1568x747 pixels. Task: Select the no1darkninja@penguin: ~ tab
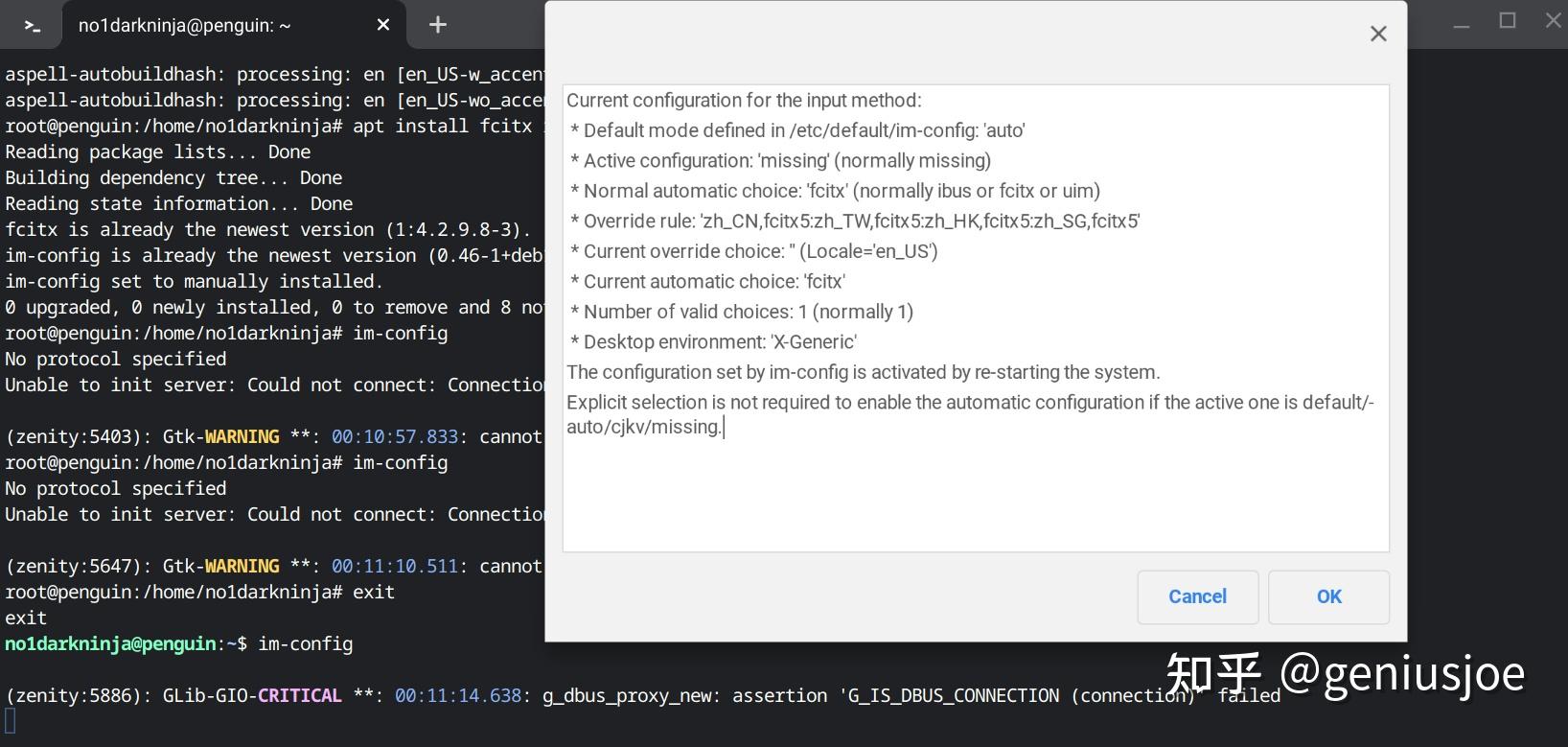(x=184, y=26)
